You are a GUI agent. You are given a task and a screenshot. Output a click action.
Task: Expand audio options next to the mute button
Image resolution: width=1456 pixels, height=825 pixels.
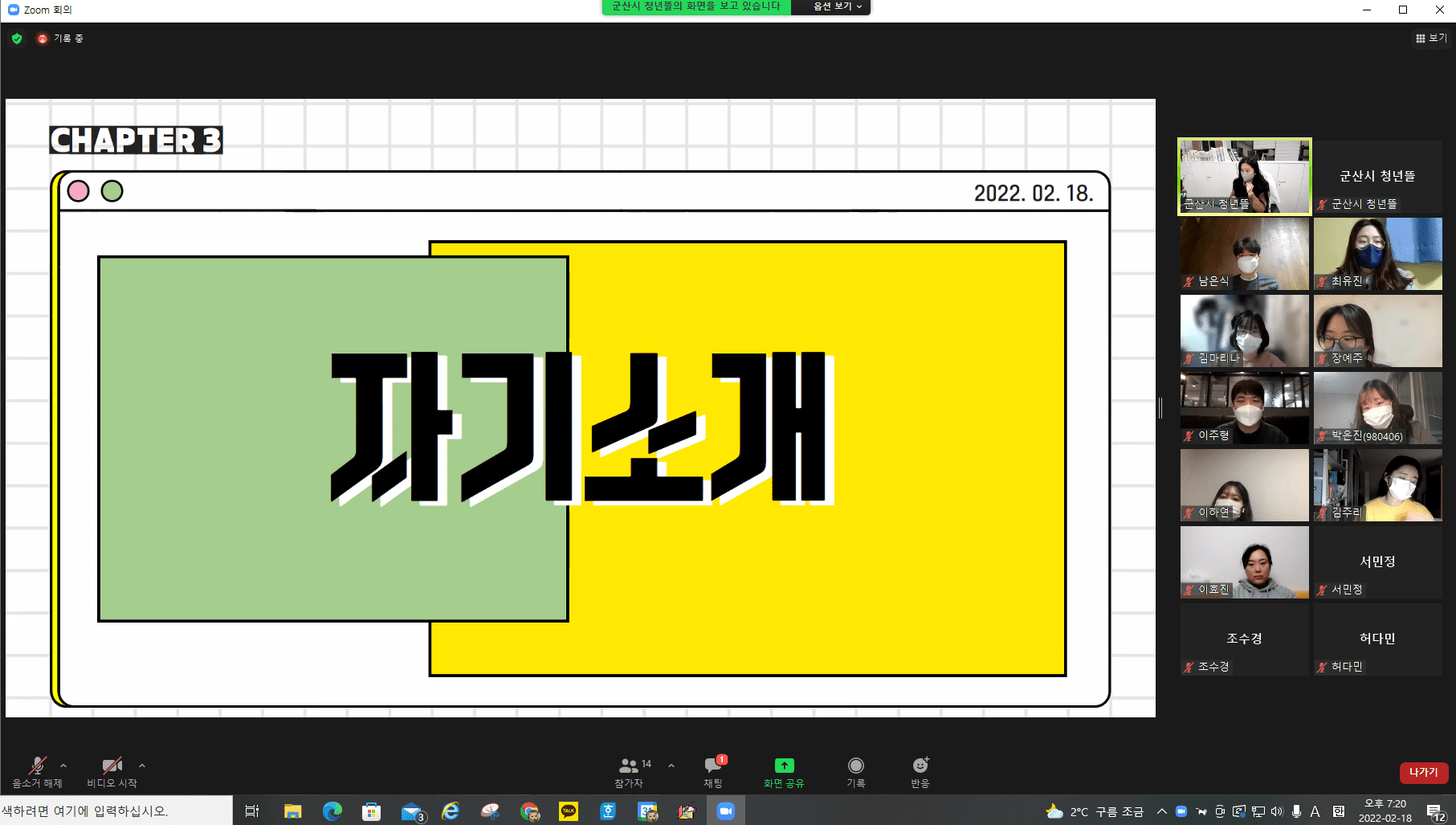[63, 766]
